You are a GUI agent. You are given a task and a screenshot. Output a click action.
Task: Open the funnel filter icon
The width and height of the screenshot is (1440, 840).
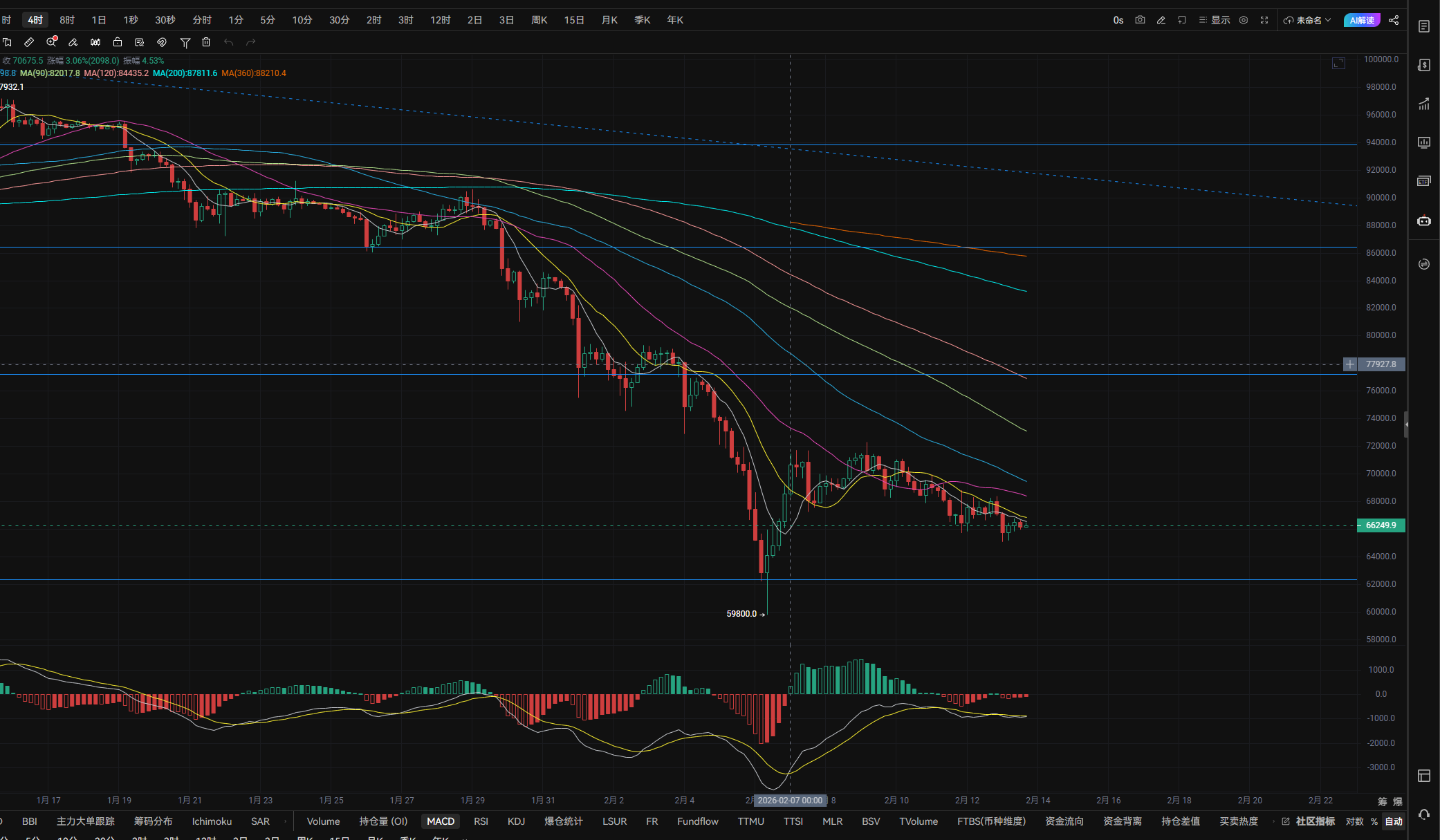tap(185, 43)
